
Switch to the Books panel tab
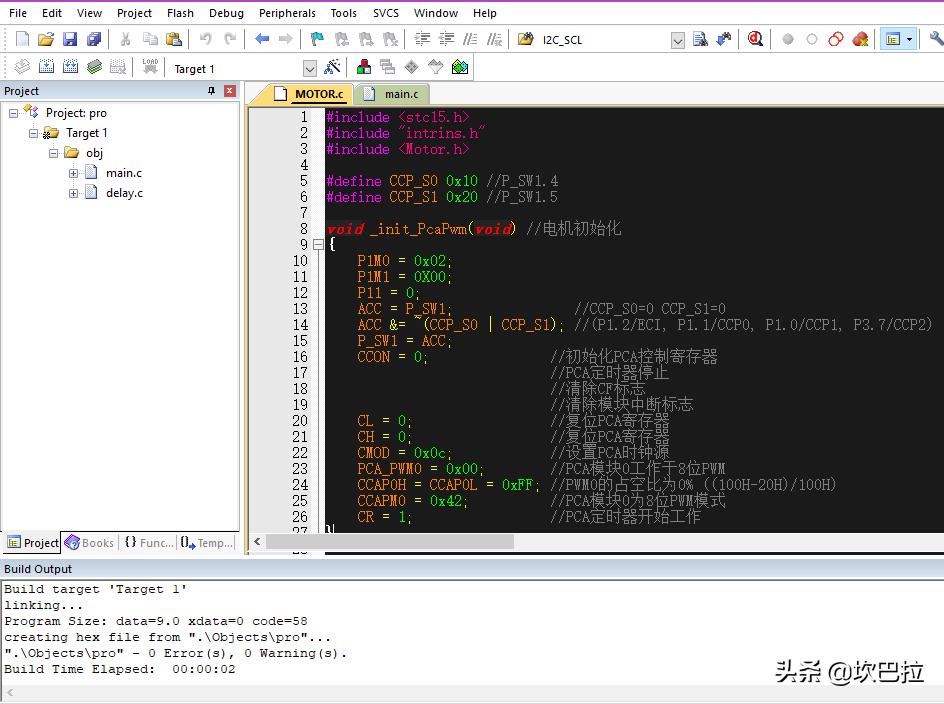point(89,543)
